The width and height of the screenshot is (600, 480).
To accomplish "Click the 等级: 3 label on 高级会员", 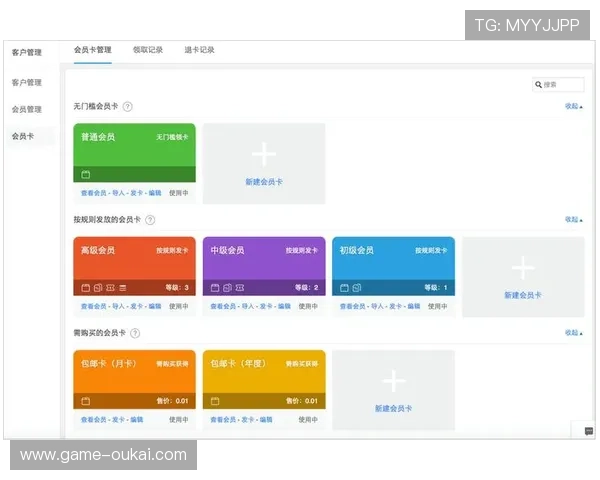I will [177, 288].
